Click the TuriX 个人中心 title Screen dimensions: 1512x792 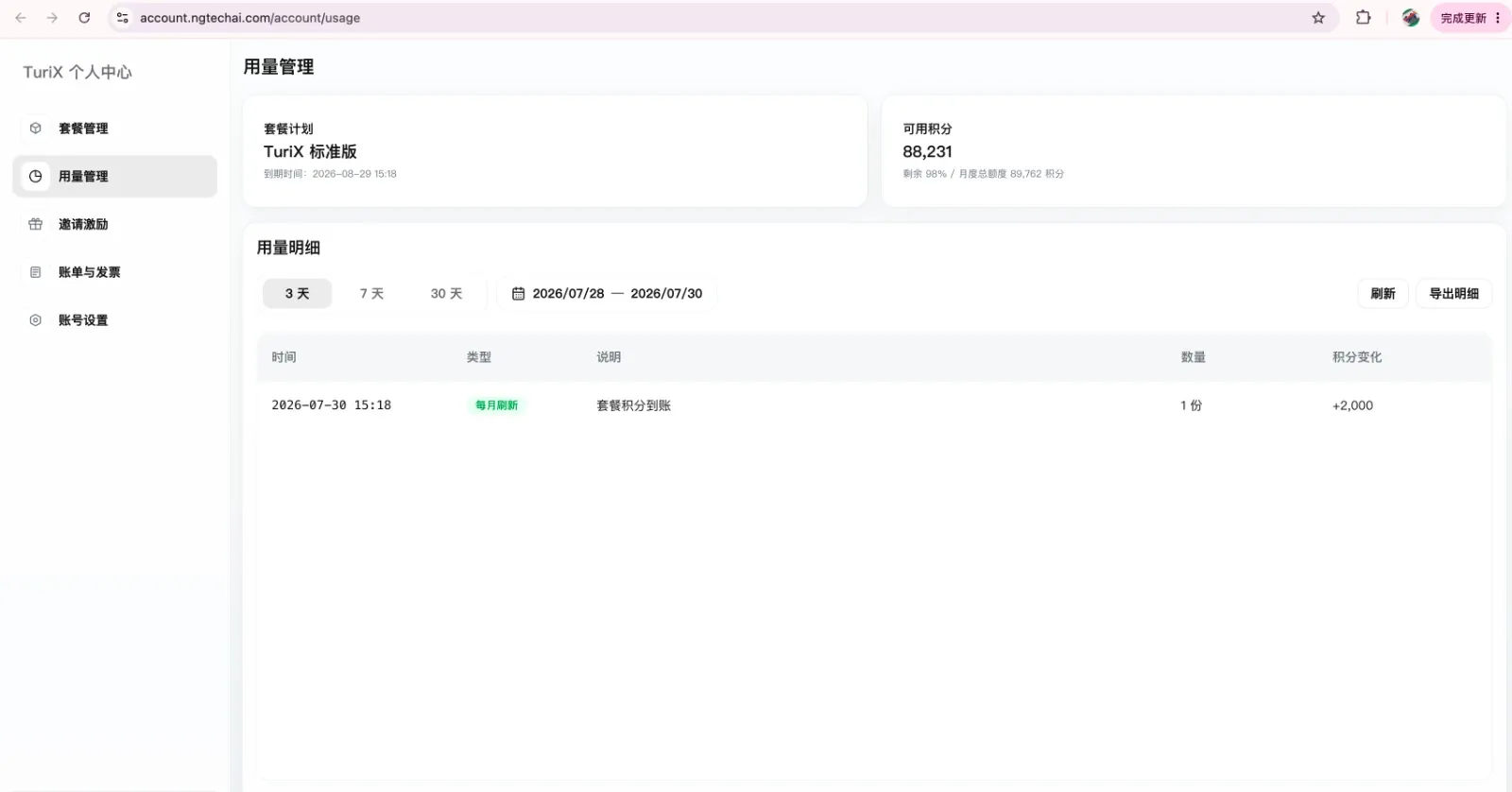[77, 72]
